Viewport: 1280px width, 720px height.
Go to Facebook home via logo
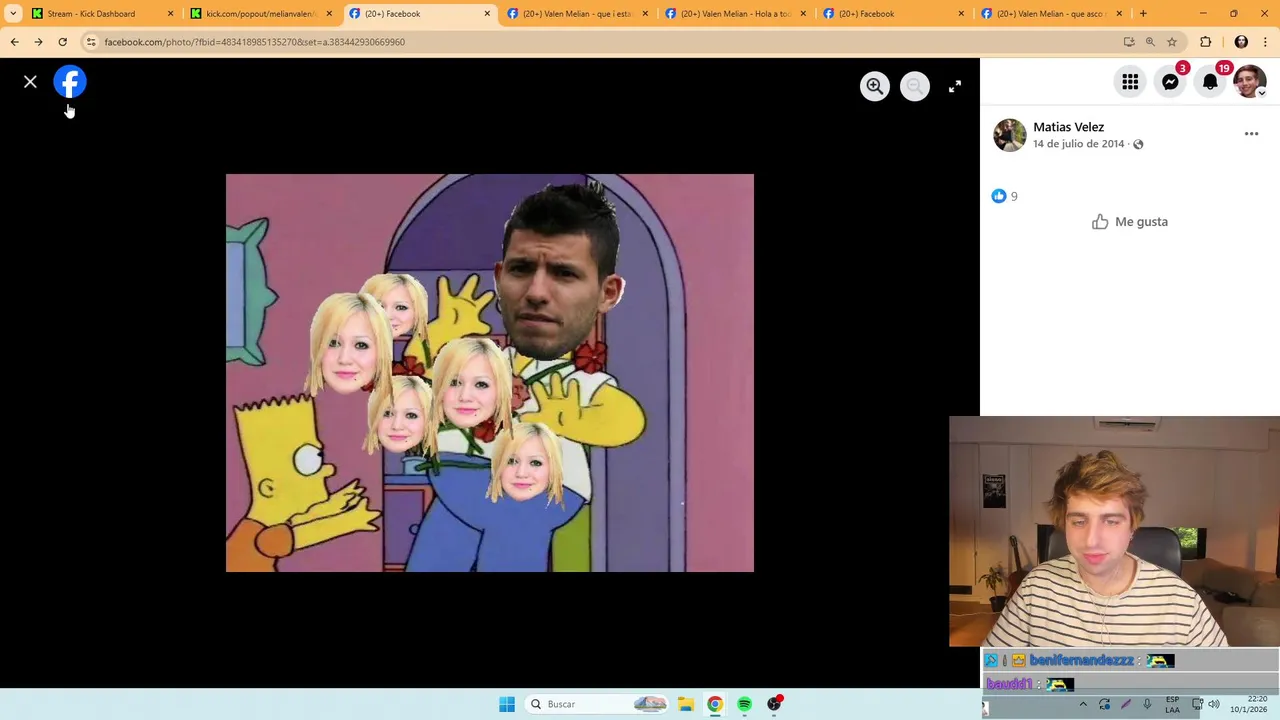[70, 82]
